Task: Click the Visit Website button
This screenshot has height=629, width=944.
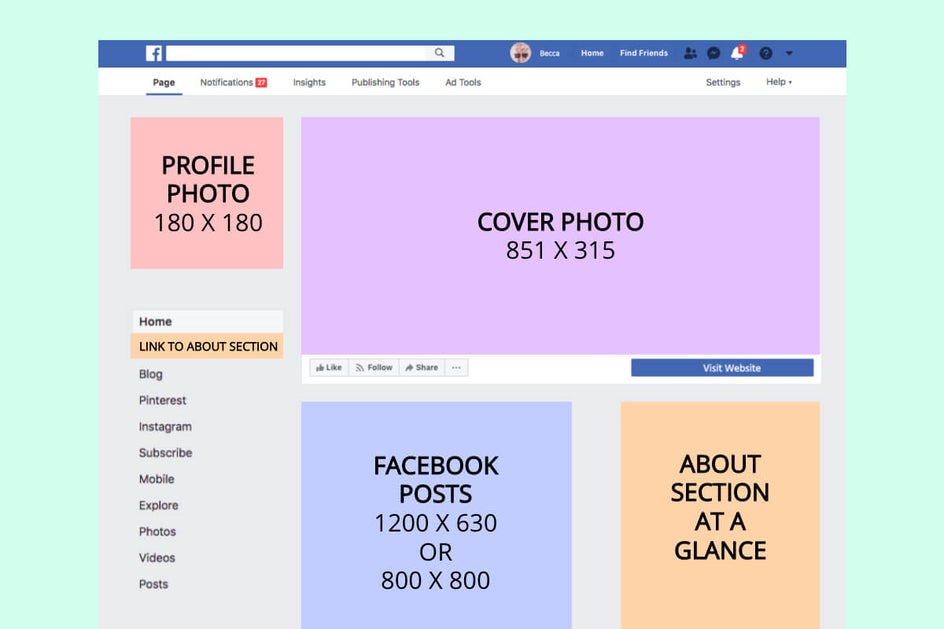Action: pos(722,367)
